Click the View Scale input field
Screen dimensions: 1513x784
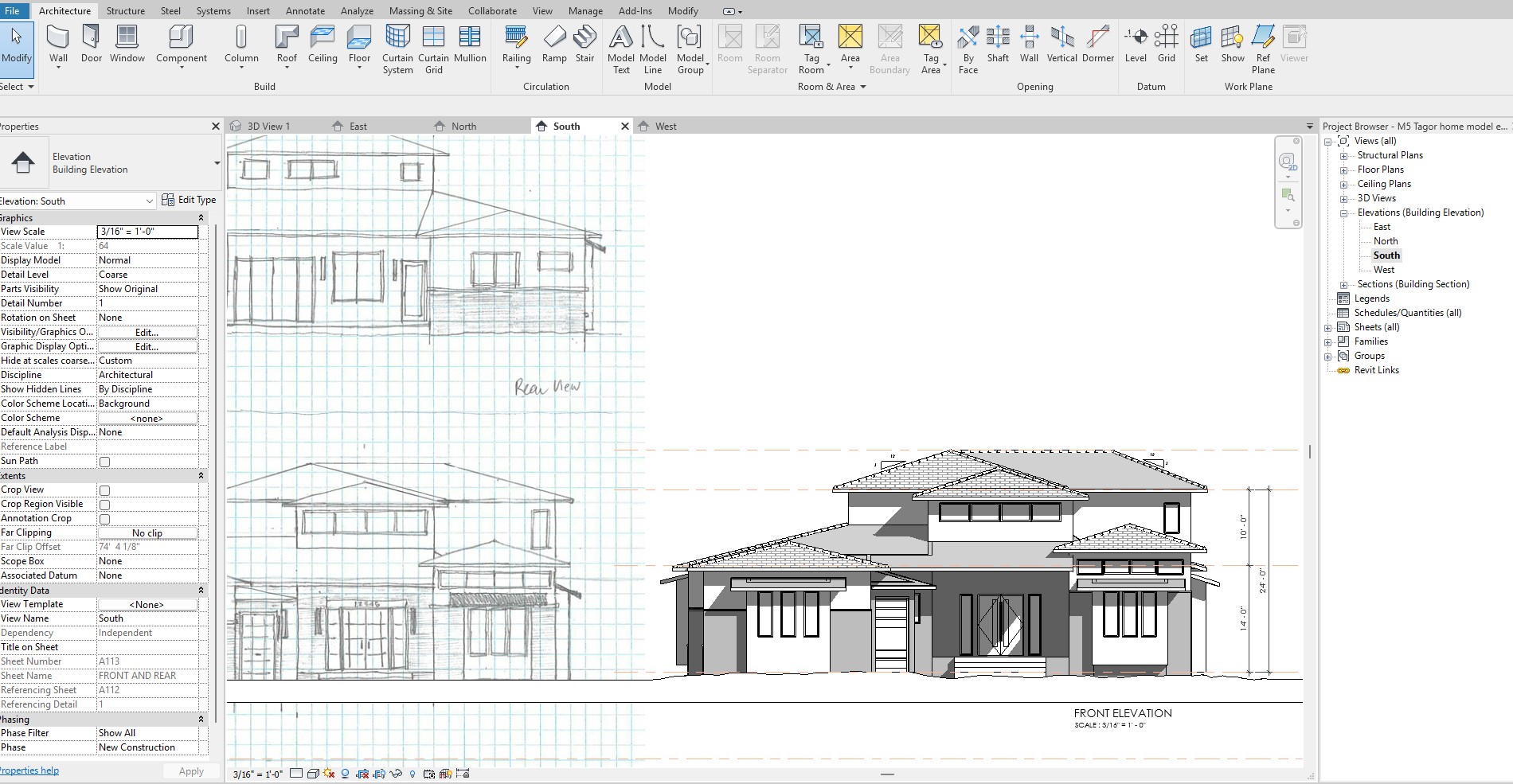pyautogui.click(x=147, y=232)
